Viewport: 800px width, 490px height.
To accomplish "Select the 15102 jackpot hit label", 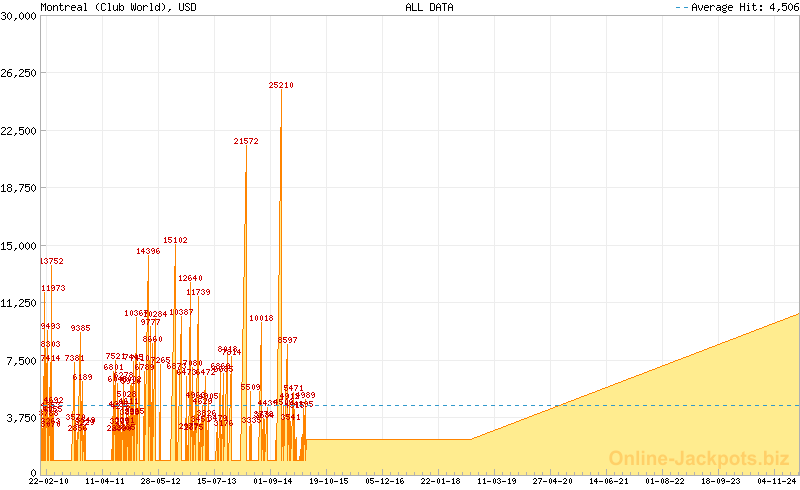I will (175, 241).
